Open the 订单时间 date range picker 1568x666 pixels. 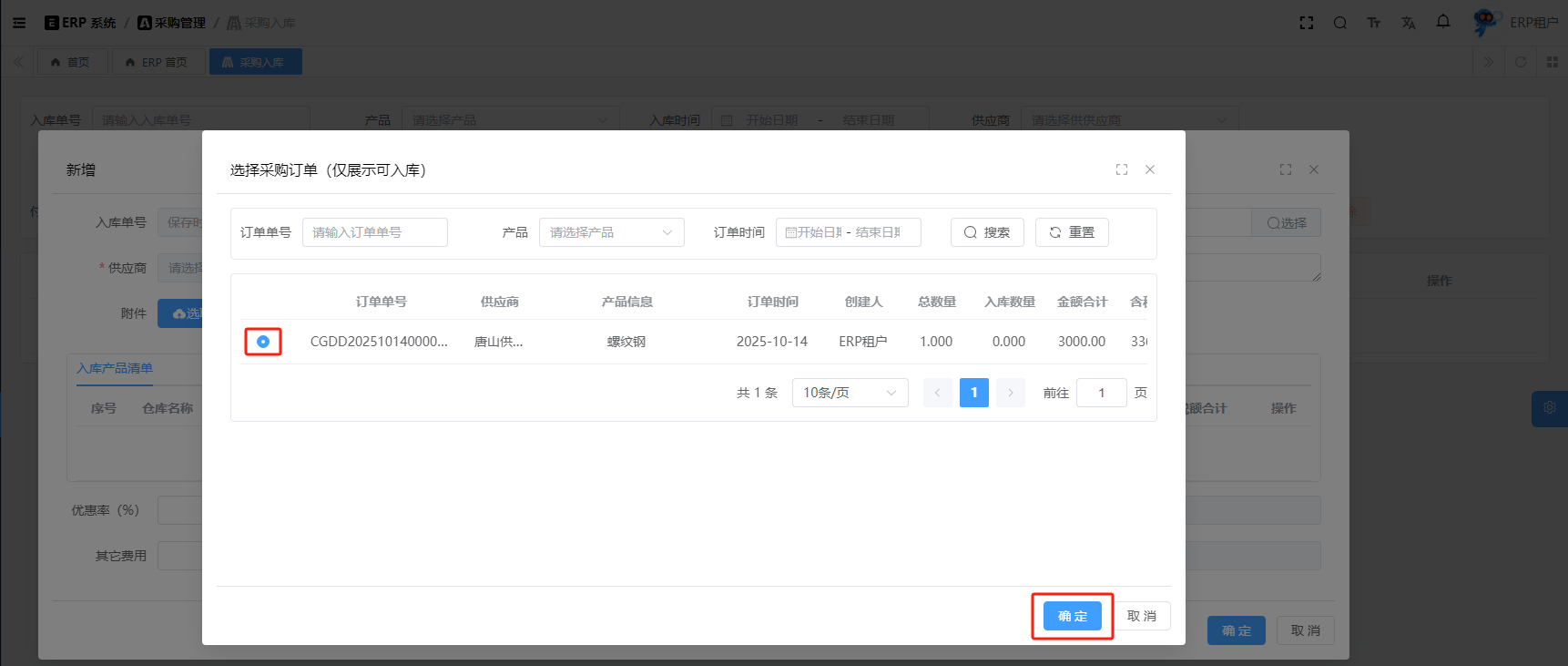click(x=848, y=232)
